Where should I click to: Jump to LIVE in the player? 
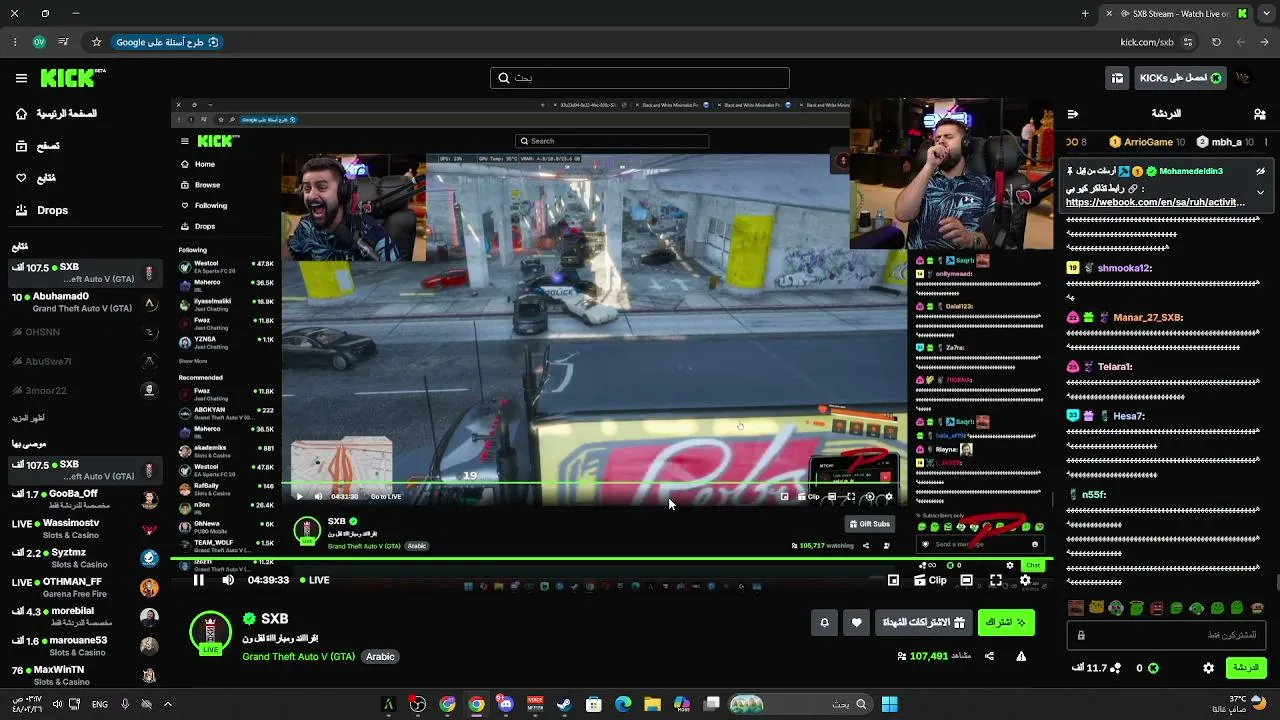pos(314,580)
